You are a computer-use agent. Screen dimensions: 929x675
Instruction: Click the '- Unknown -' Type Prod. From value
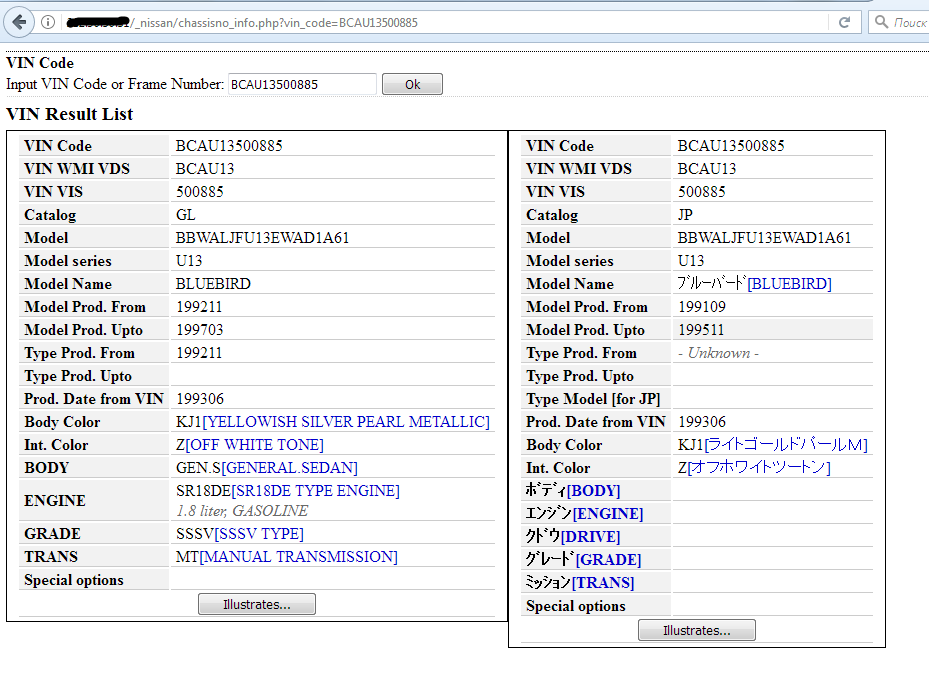718,353
